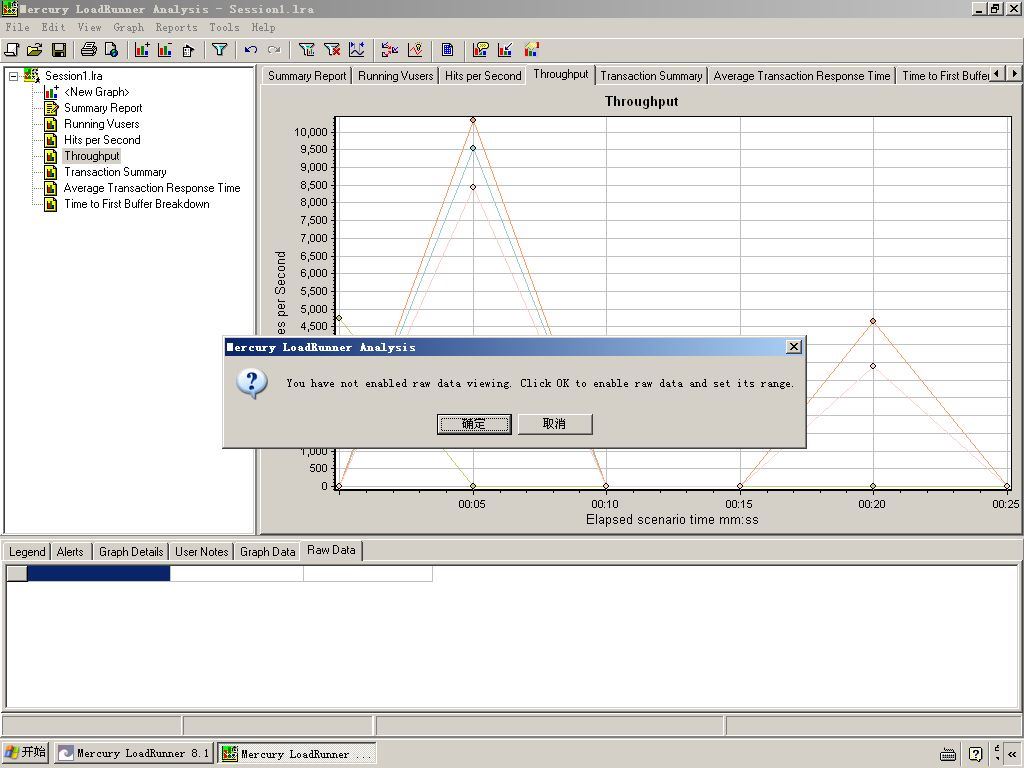Select the Throughput graph tab
The width and height of the screenshot is (1024, 768).
pyautogui.click(x=561, y=74)
